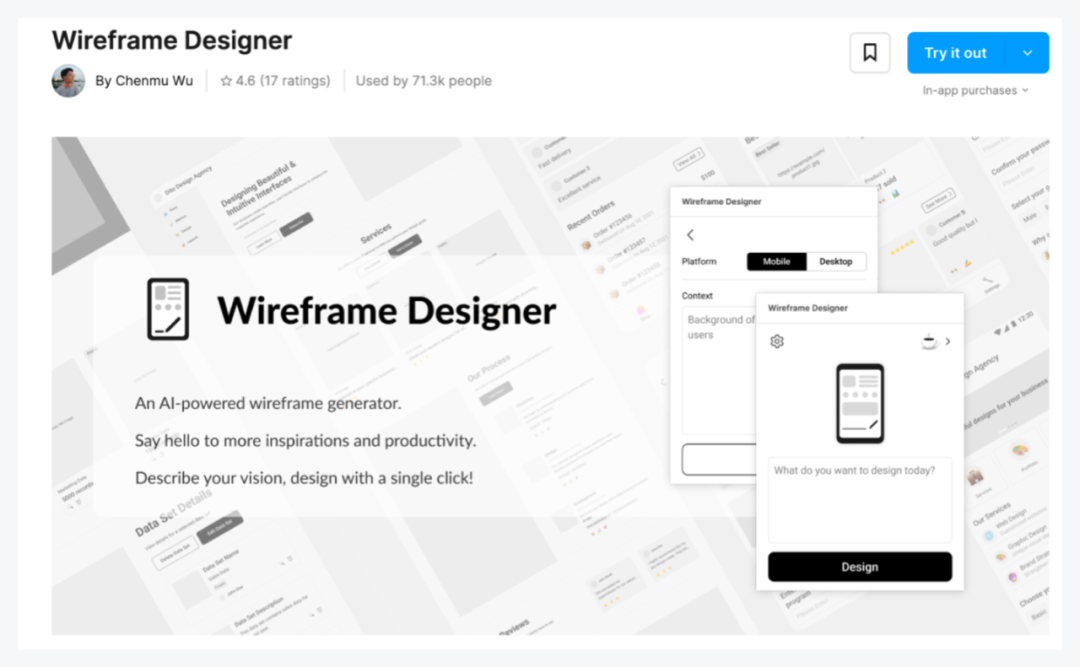1080x667 pixels.
Task: Click Say hello to more inspirations text
Action: tap(305, 440)
